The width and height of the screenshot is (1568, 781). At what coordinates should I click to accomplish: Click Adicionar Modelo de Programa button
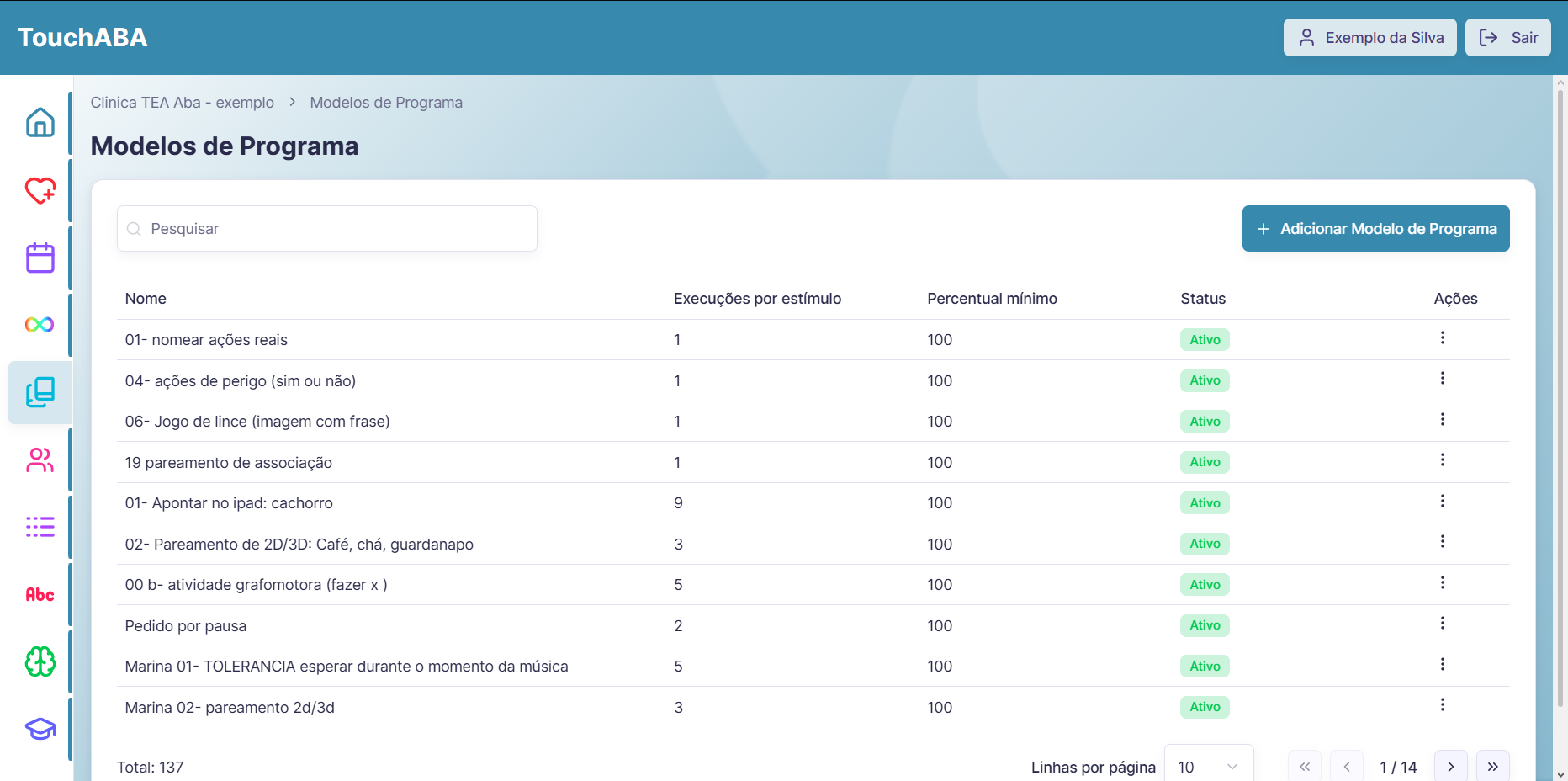pos(1375,229)
